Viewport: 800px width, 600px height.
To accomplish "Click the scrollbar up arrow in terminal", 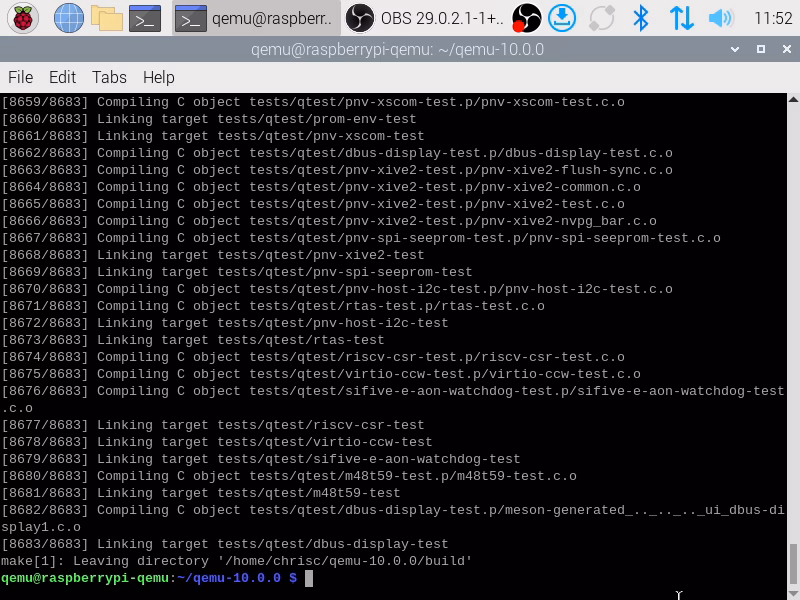I will (x=793, y=99).
